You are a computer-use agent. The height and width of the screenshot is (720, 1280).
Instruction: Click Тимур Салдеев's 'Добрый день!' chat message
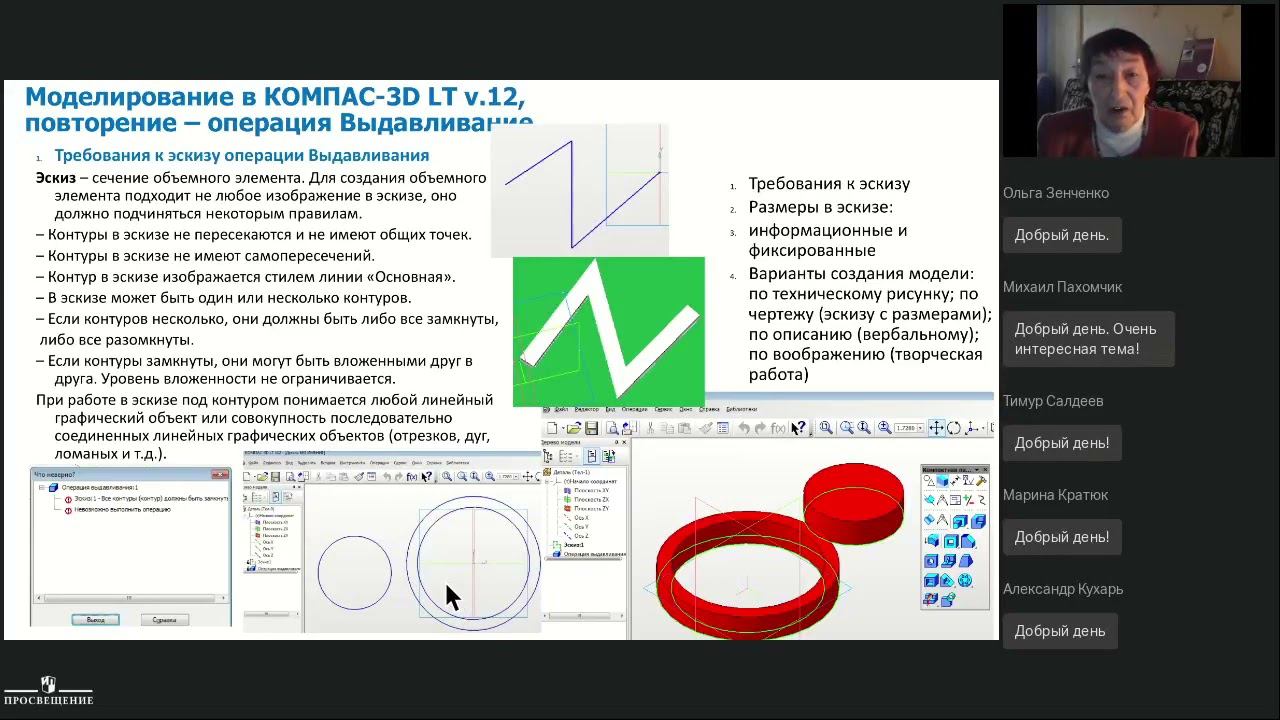pyautogui.click(x=1062, y=443)
